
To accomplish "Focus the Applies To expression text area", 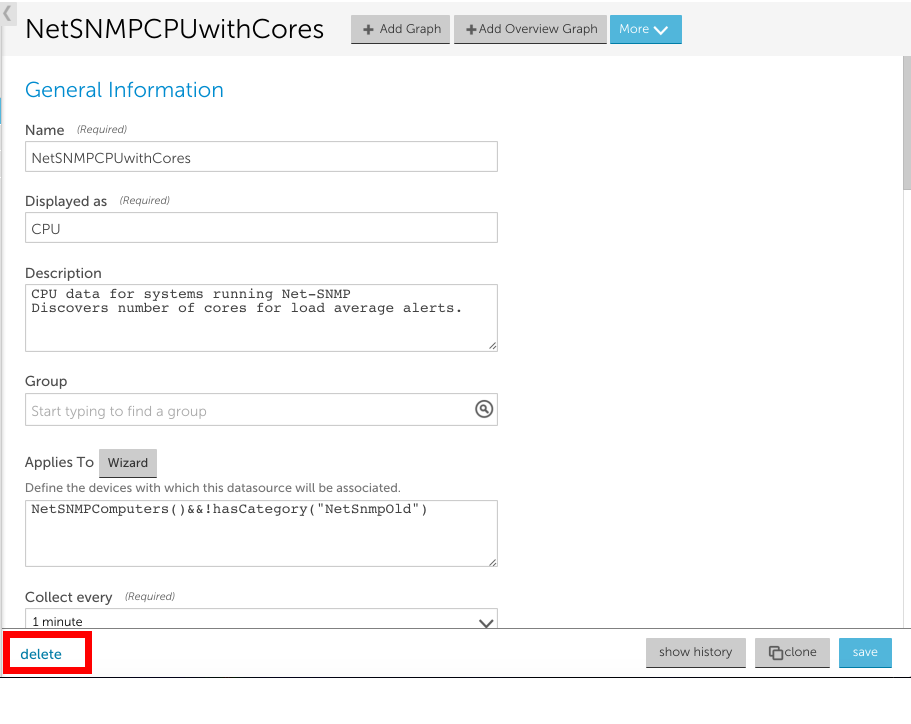I will tap(261, 533).
